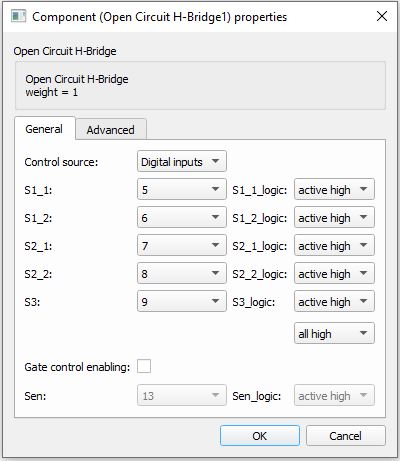The height and width of the screenshot is (461, 400).
Task: Open the Control source dropdown
Action: [x=182, y=162]
